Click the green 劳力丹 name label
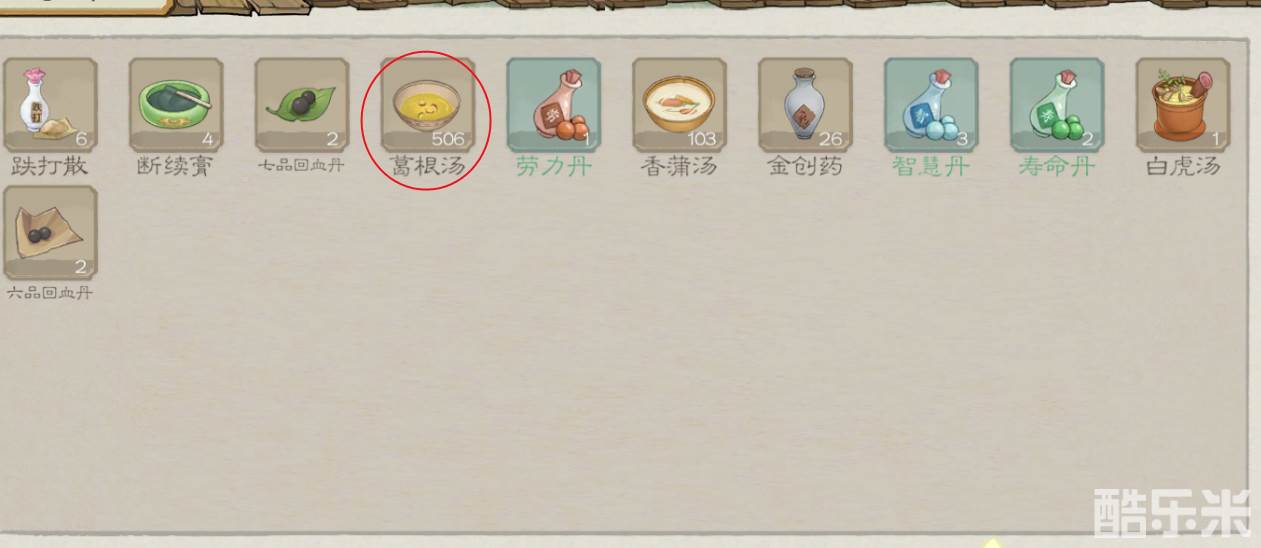The width and height of the screenshot is (1261, 548). click(554, 166)
